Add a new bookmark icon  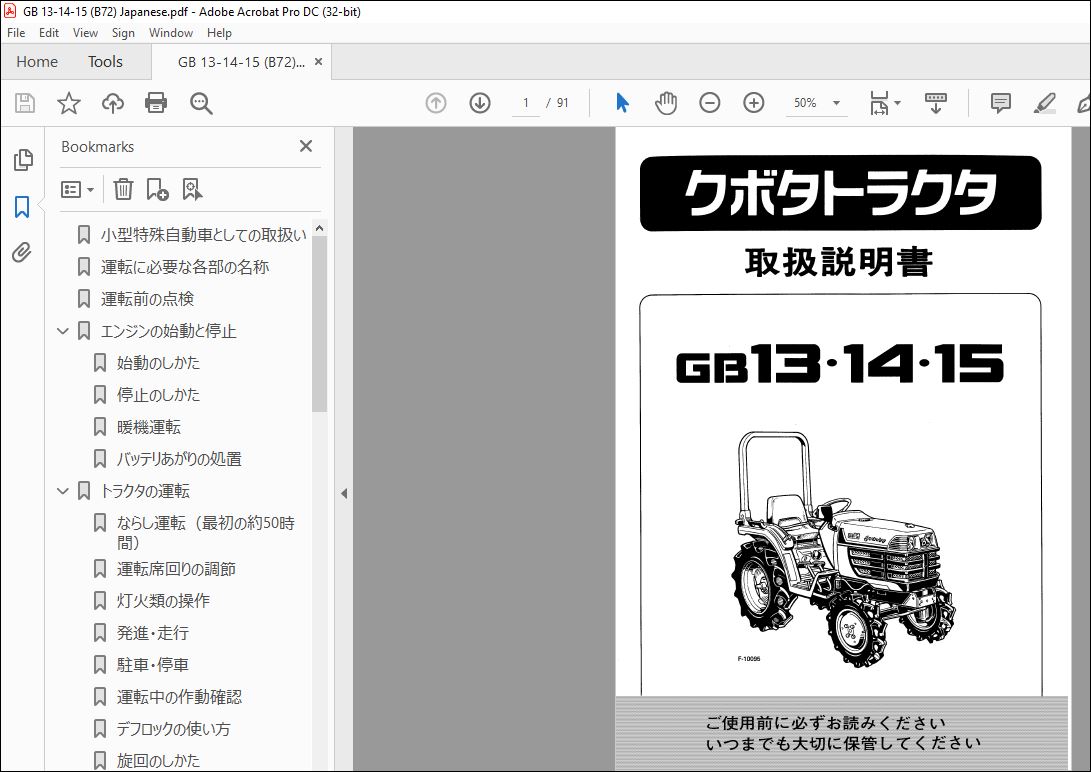(157, 189)
